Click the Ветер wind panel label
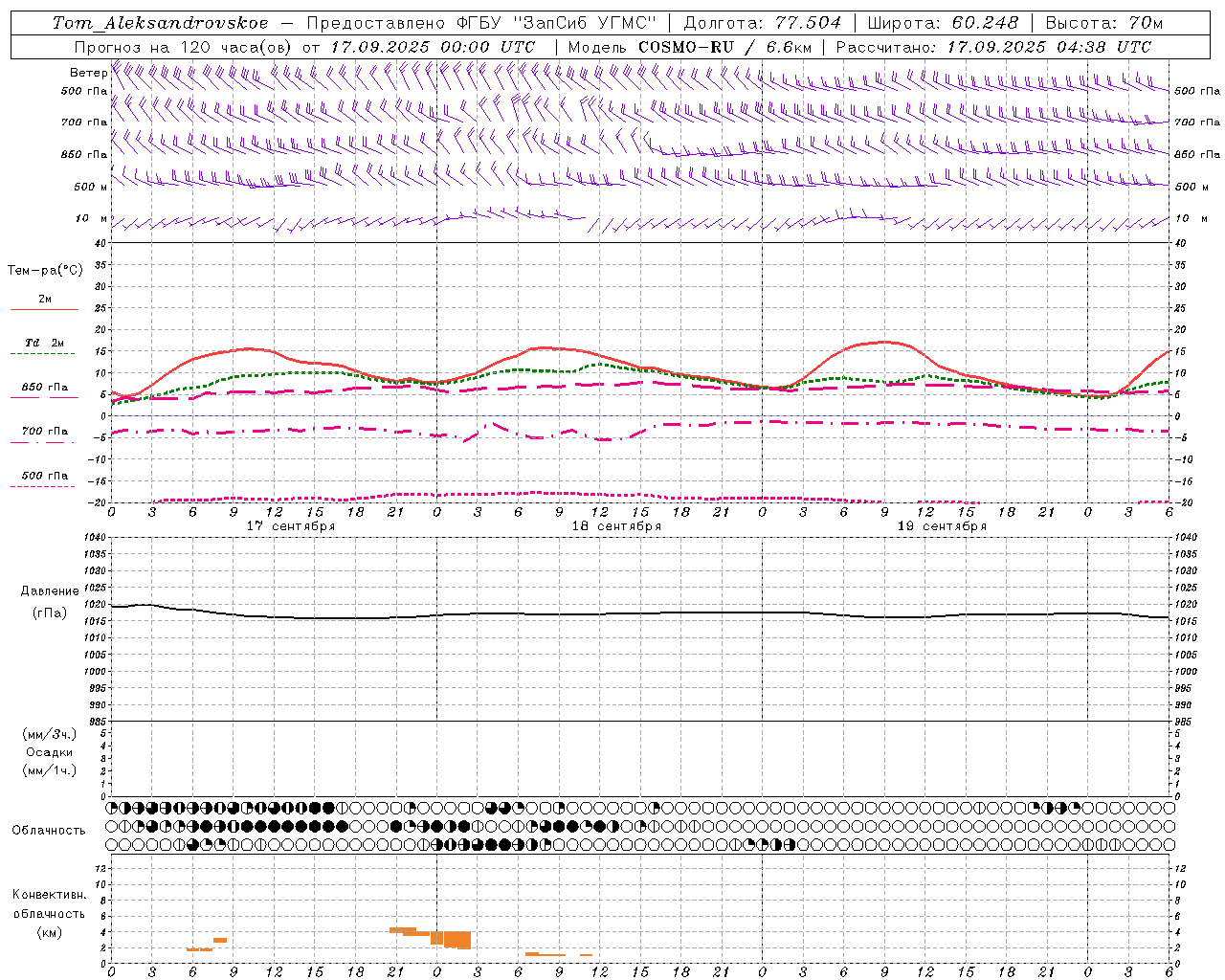 pos(88,73)
